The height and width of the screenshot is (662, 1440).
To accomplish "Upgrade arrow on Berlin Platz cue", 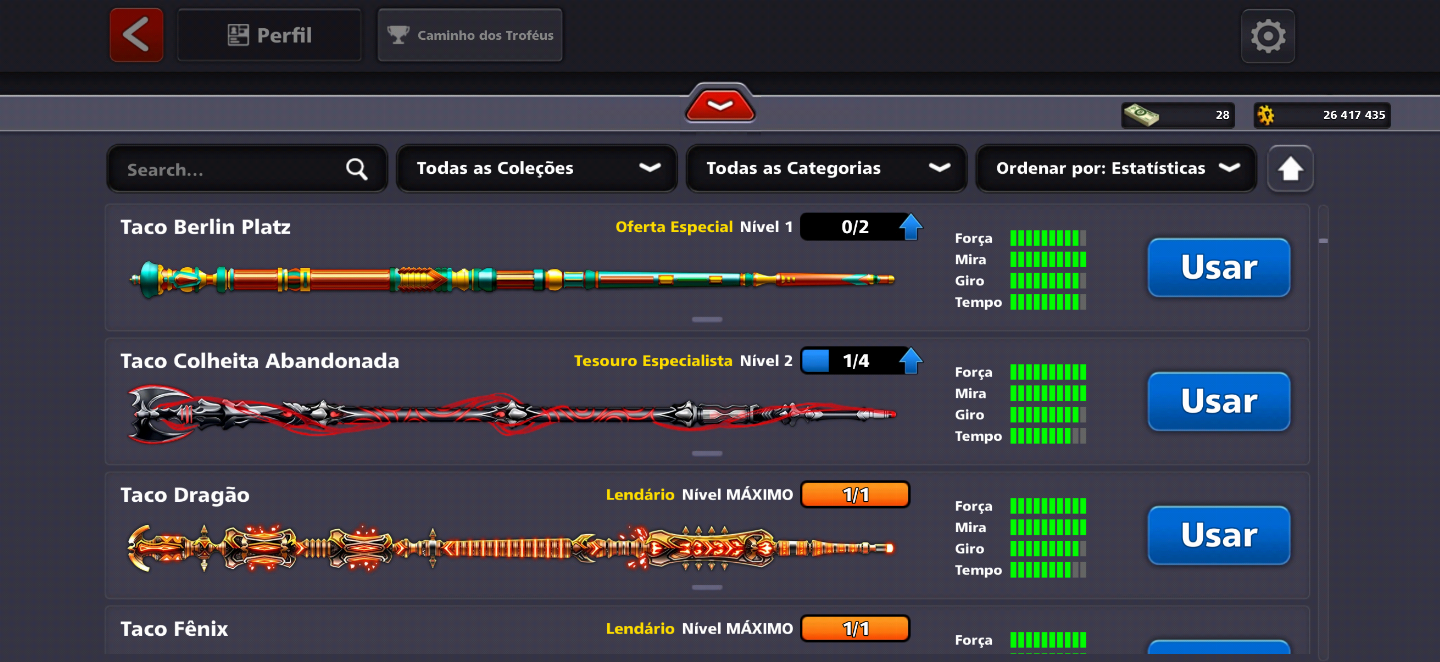I will [x=910, y=227].
